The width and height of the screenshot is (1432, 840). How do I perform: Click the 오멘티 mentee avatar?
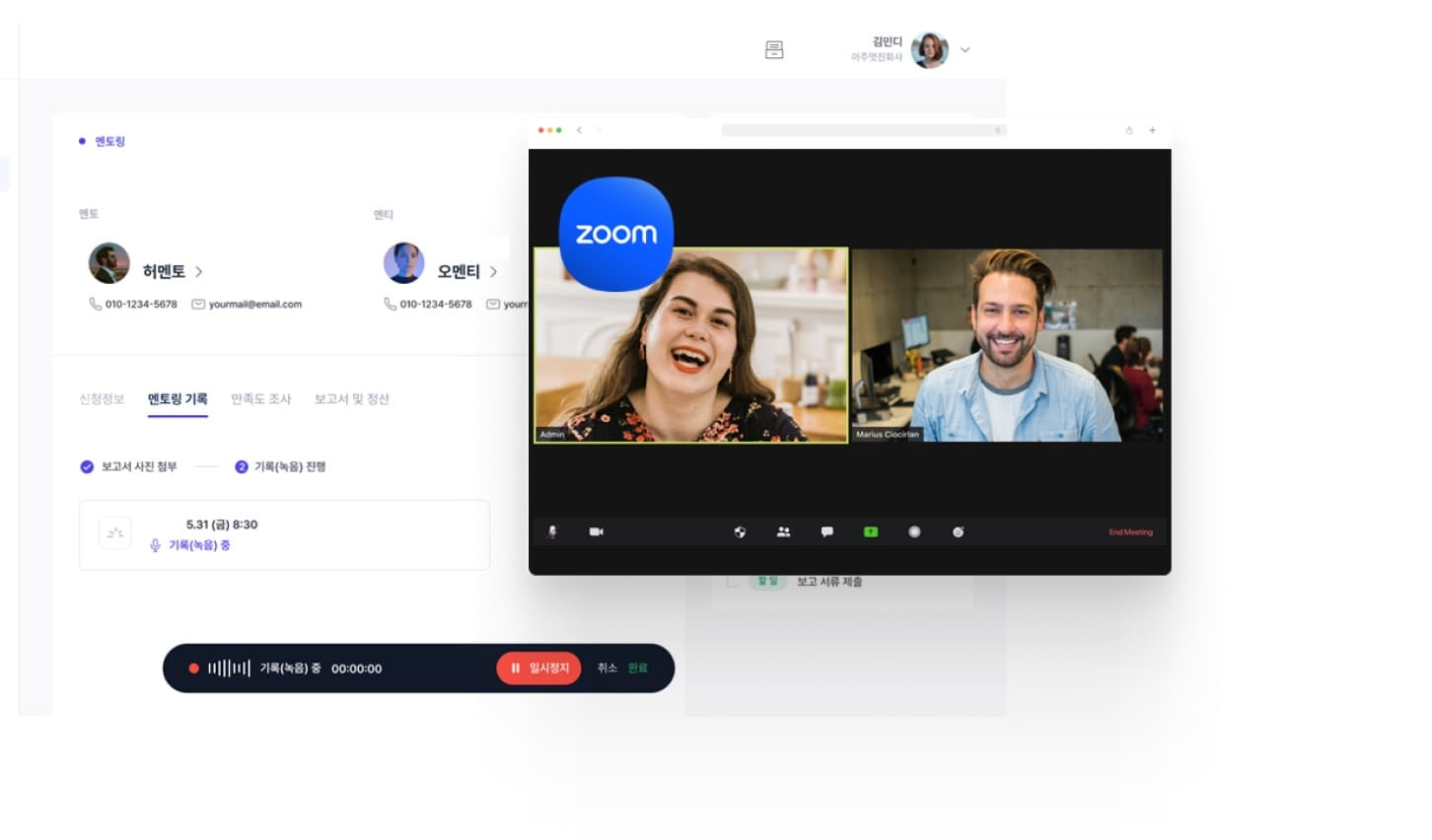click(403, 263)
